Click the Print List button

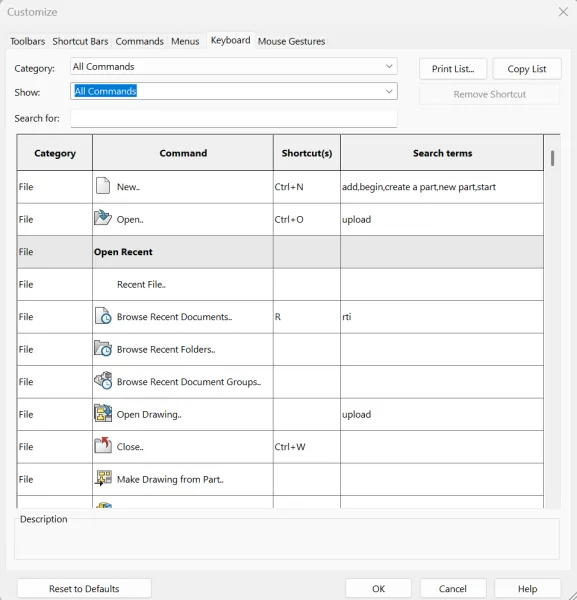point(453,69)
